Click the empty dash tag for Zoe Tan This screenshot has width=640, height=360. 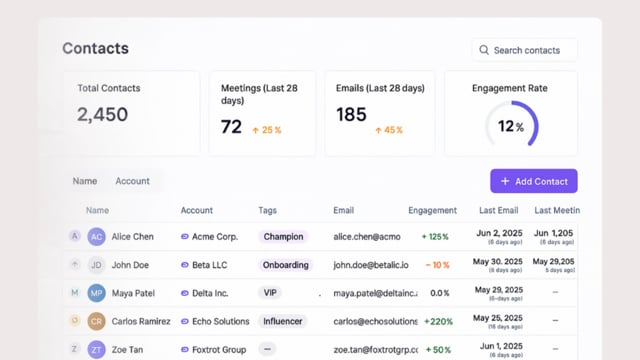[267, 349]
